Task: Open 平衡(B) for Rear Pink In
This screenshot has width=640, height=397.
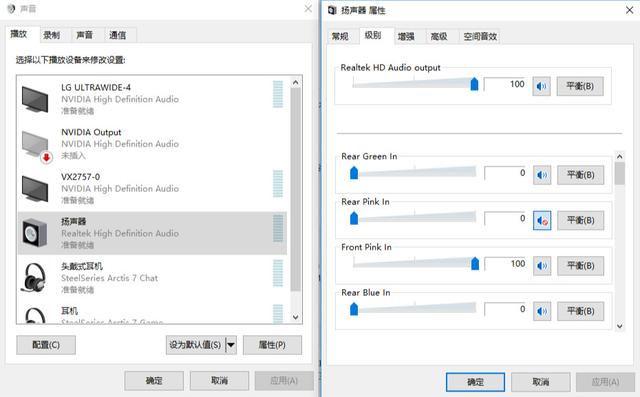Action: point(581,220)
